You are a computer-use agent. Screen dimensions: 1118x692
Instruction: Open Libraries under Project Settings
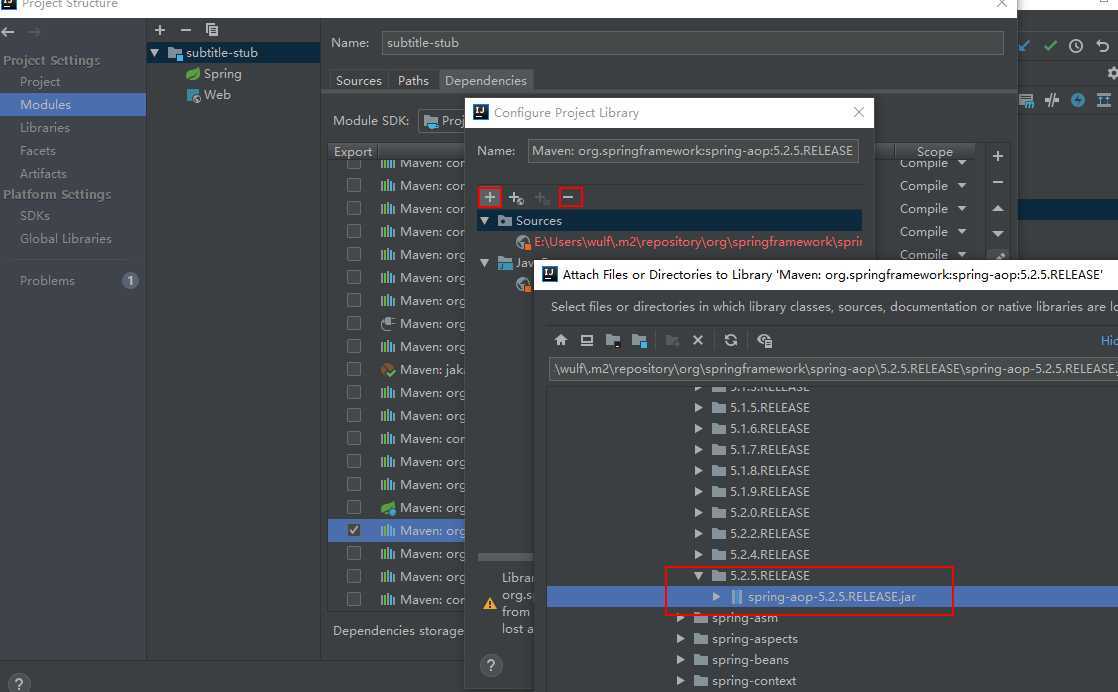click(x=45, y=128)
